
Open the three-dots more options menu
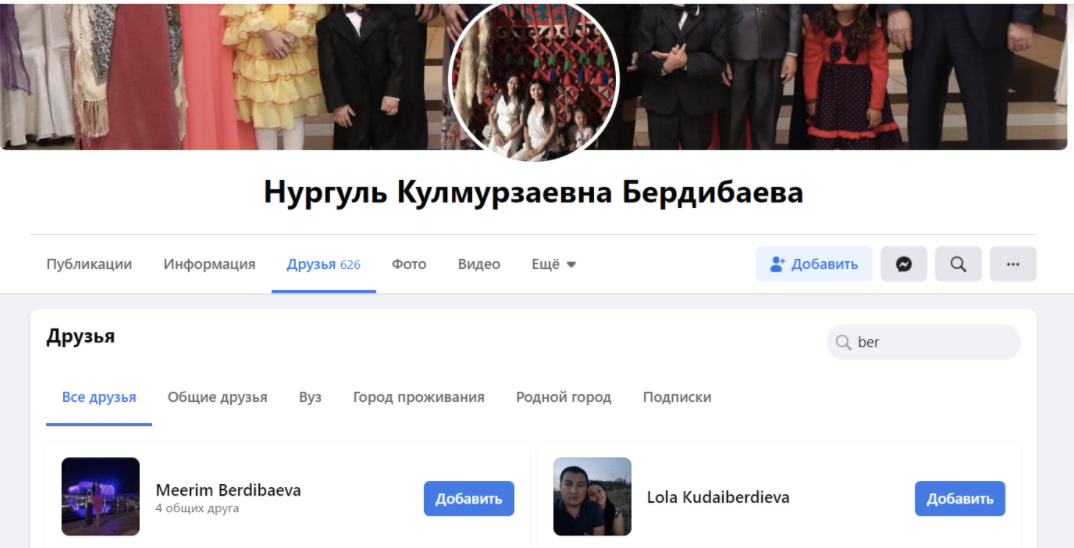click(x=1012, y=264)
